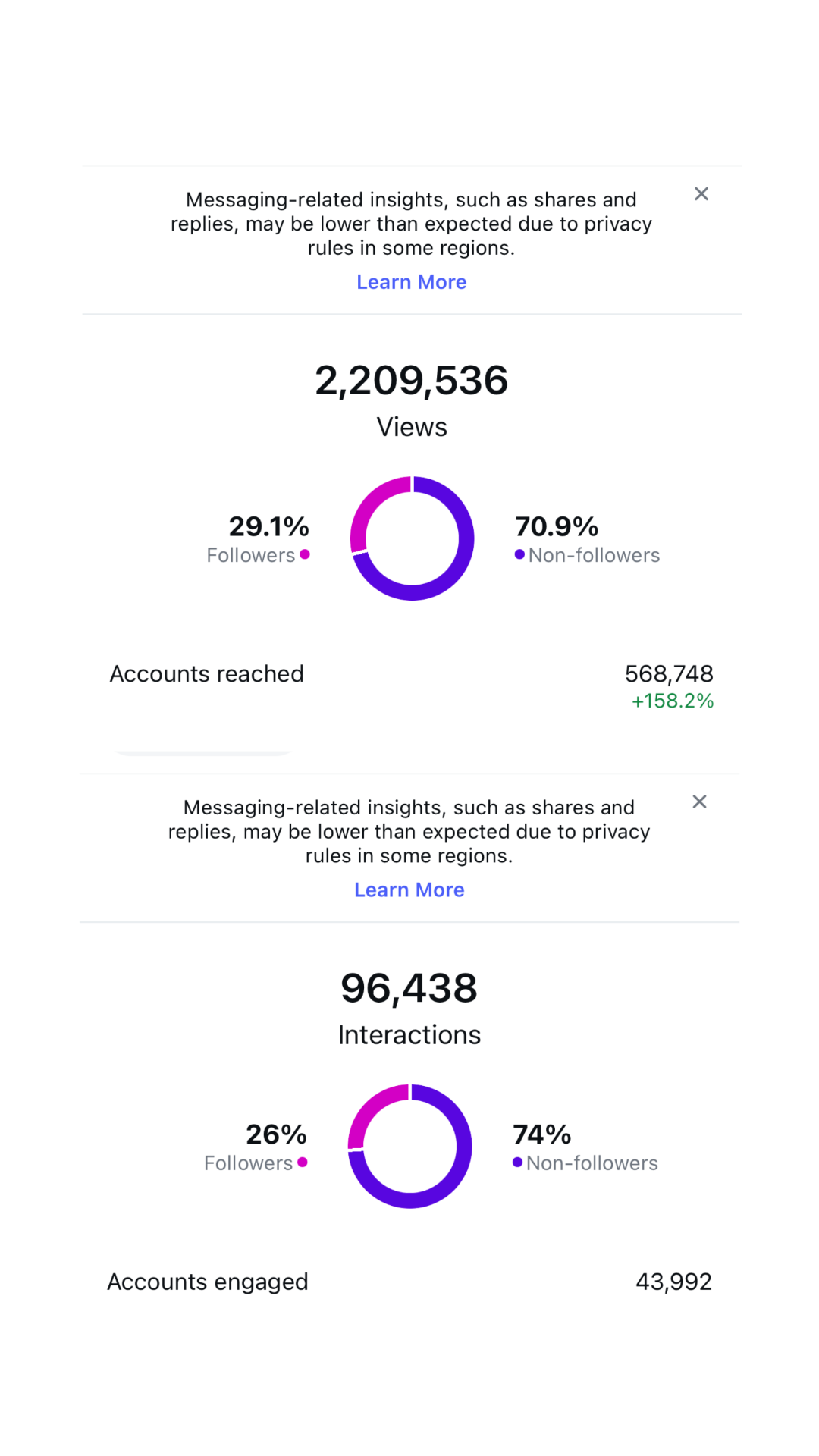Select the pink Followers dot under 29.1%

[x=305, y=554]
